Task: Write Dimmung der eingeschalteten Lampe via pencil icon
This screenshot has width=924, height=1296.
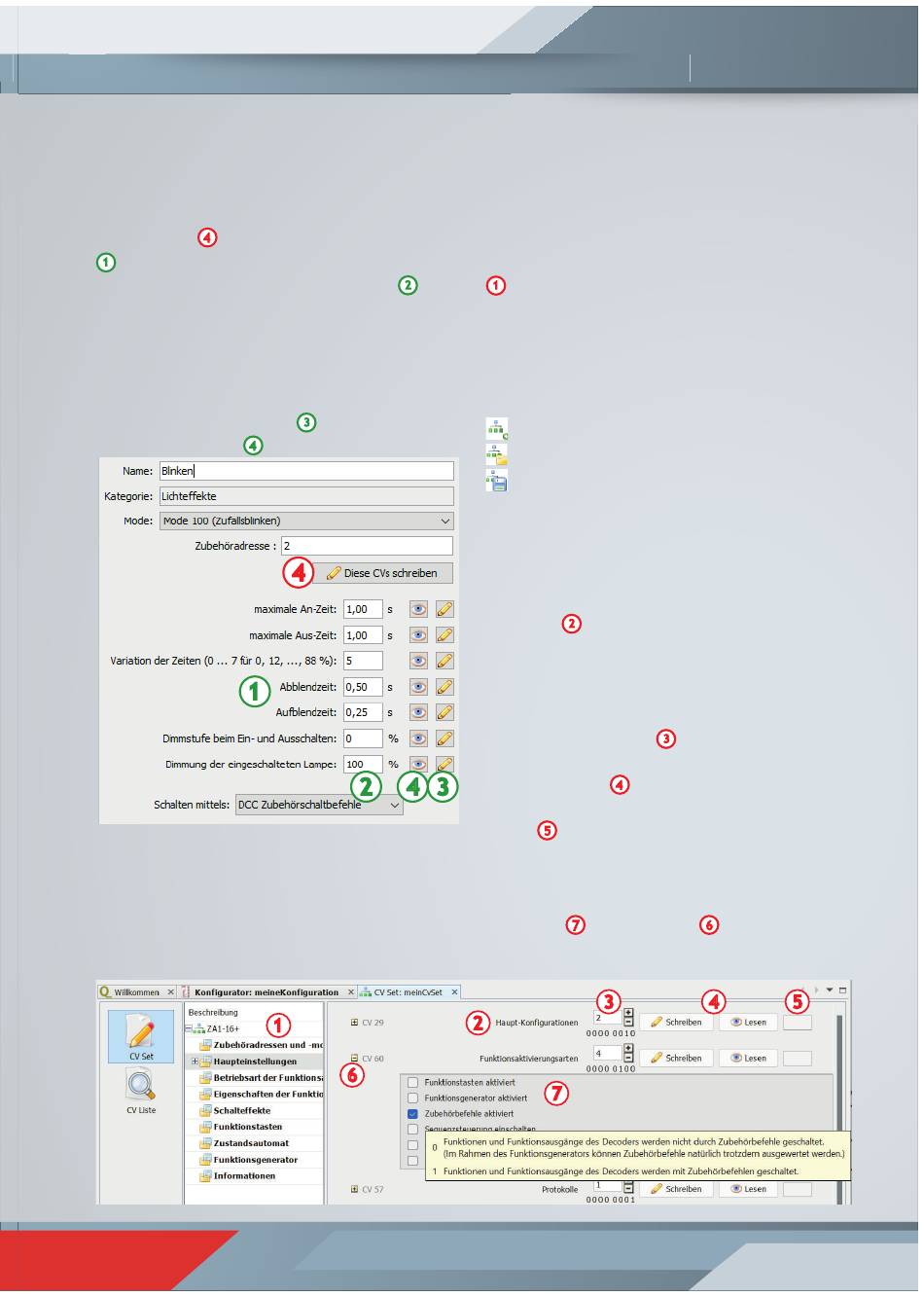Action: point(444,764)
